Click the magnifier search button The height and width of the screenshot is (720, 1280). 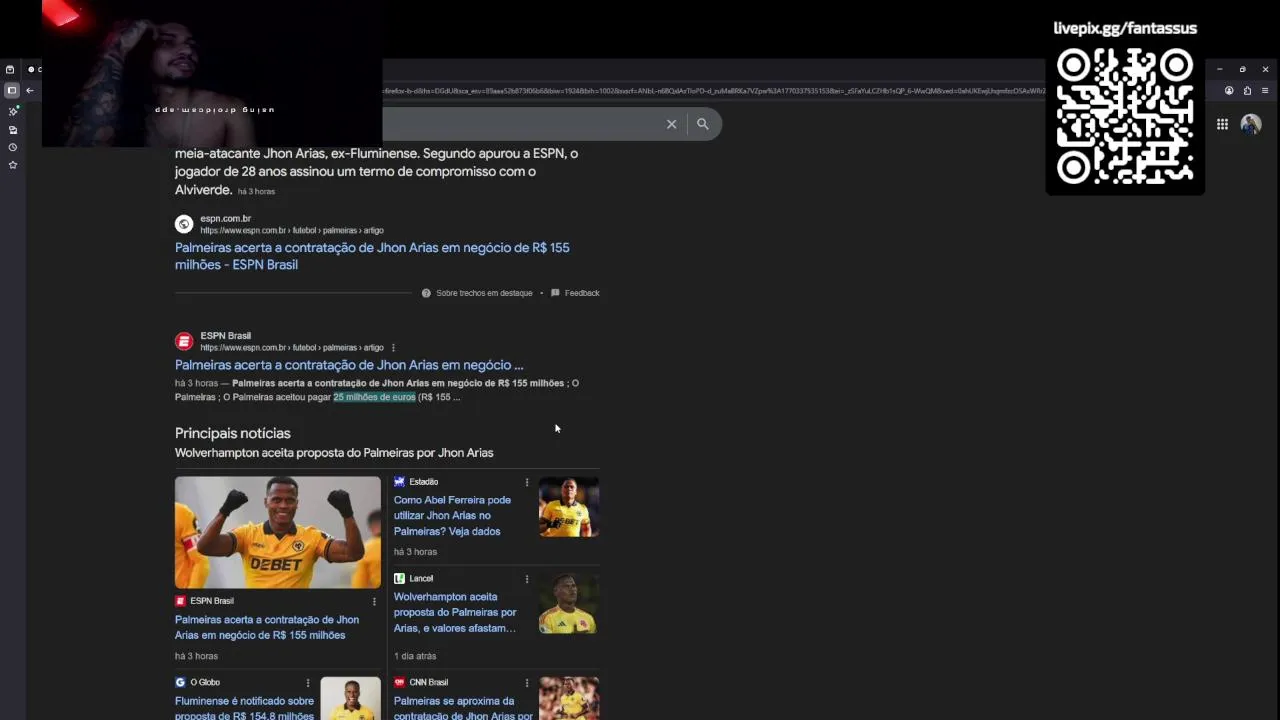click(703, 124)
